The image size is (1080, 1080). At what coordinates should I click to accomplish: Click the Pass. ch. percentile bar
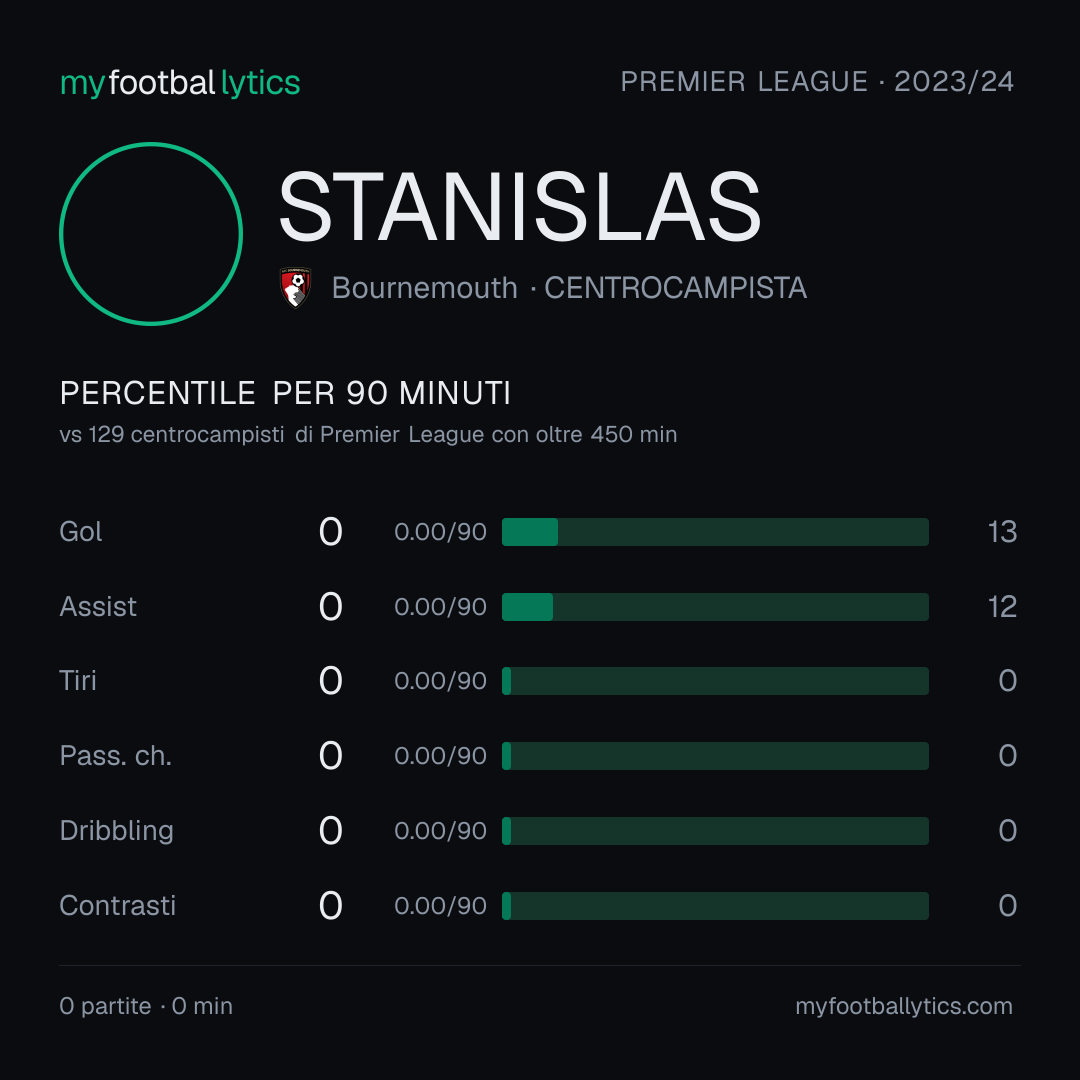pyautogui.click(x=715, y=756)
